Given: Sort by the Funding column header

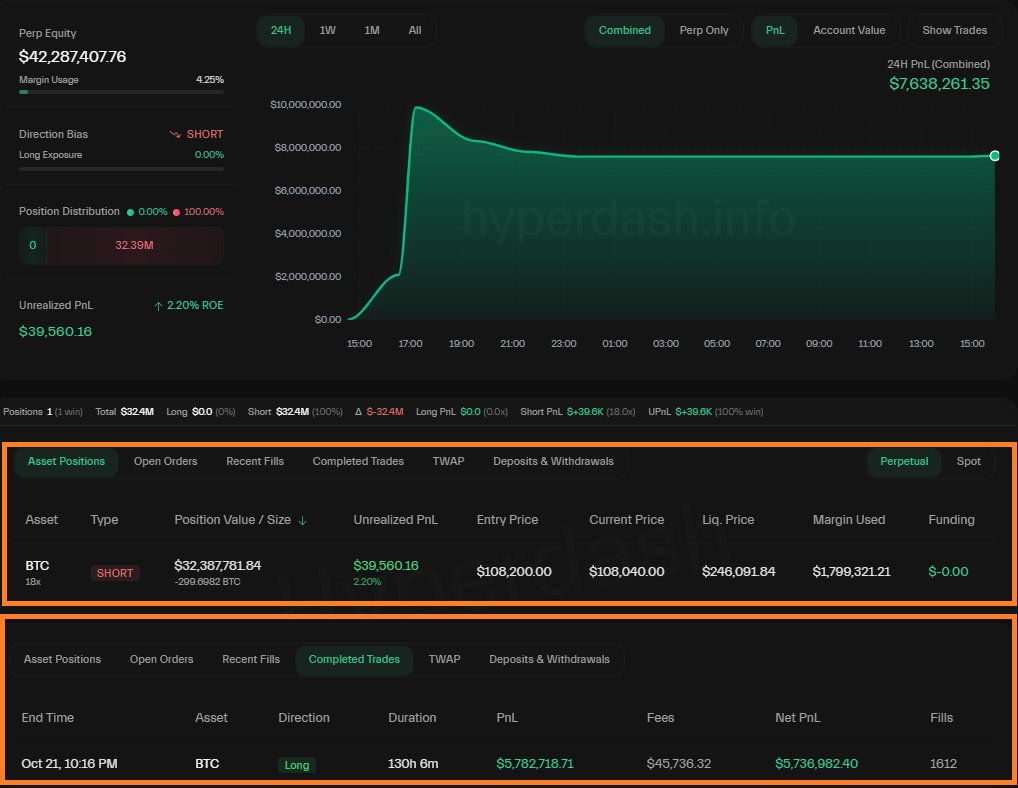Looking at the screenshot, I should (x=951, y=520).
